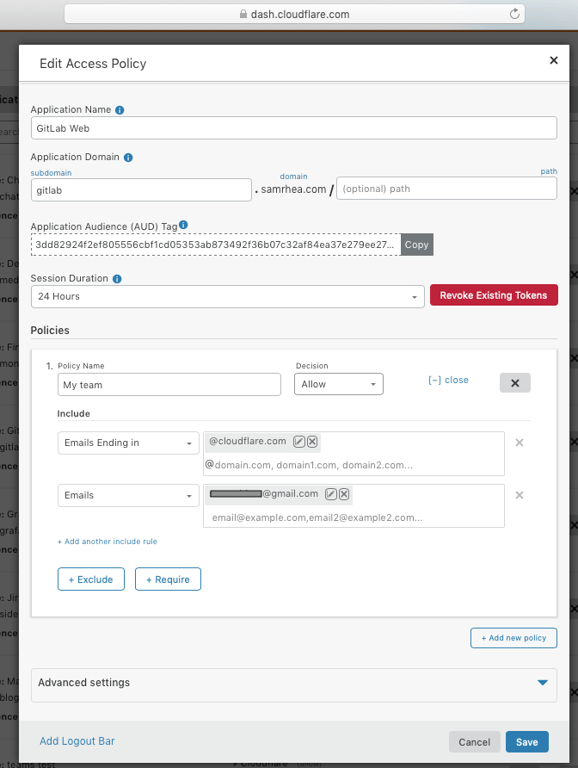Viewport: 578px width, 768px height.
Task: Open the Emails Ending in rule dropdown
Action: [x=128, y=443]
